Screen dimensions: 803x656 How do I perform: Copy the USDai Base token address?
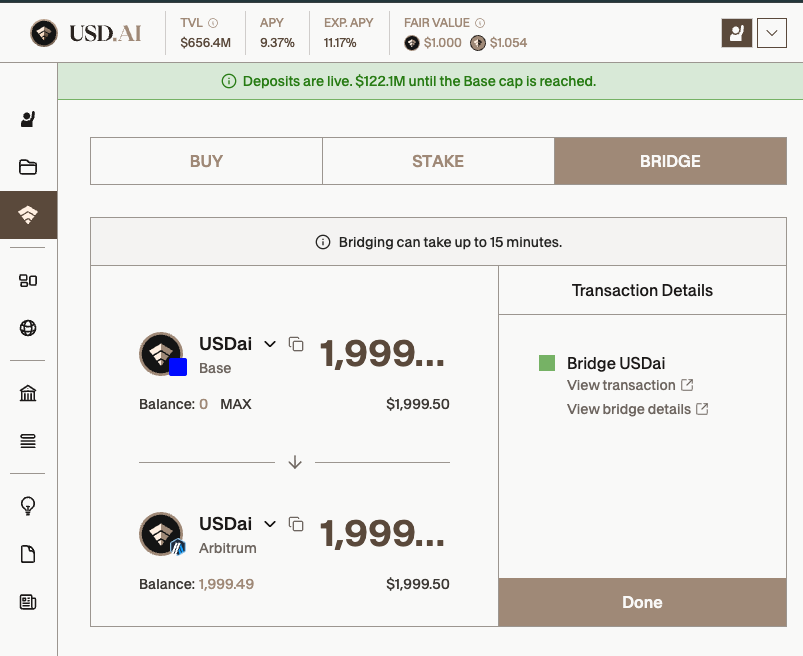pos(296,344)
